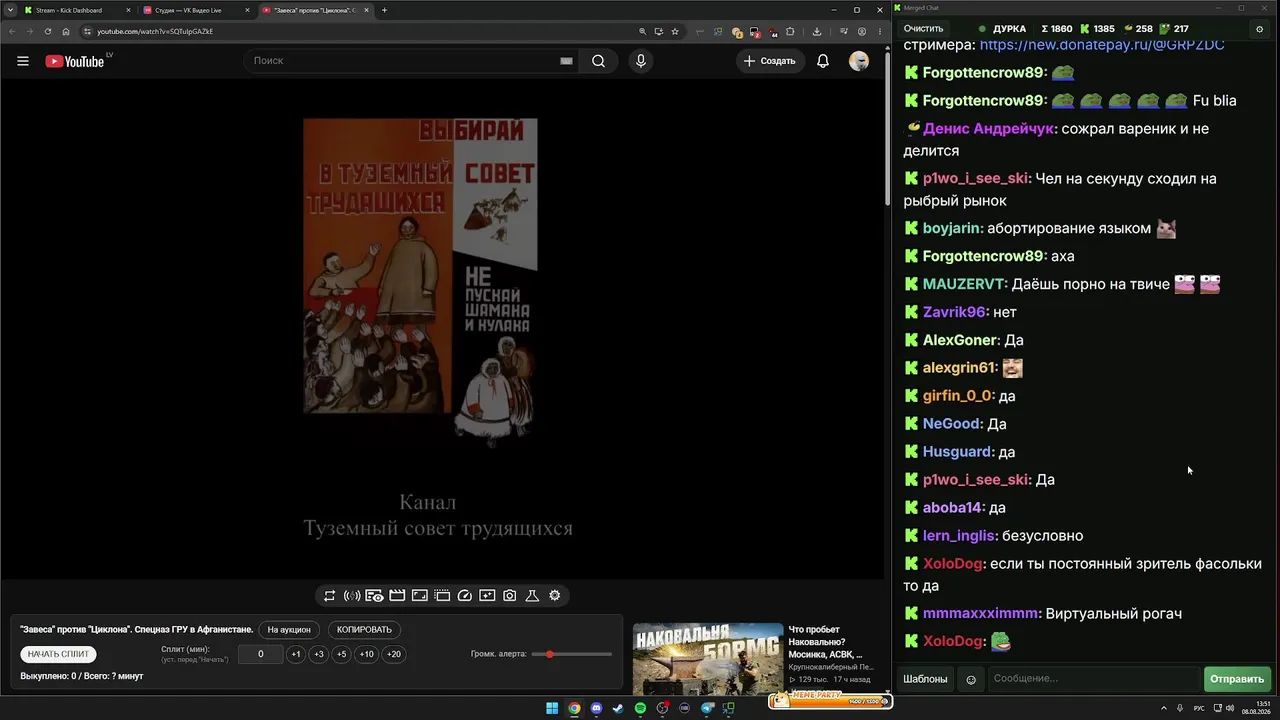Image resolution: width=1280 pixels, height=720 pixels.
Task: Click the Сообщение message input field
Action: (1093, 679)
